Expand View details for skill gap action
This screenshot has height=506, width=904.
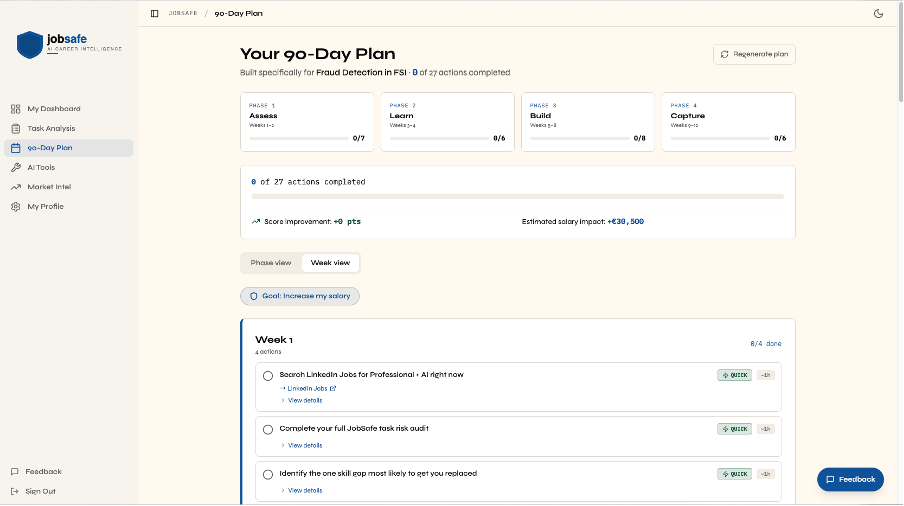304,490
